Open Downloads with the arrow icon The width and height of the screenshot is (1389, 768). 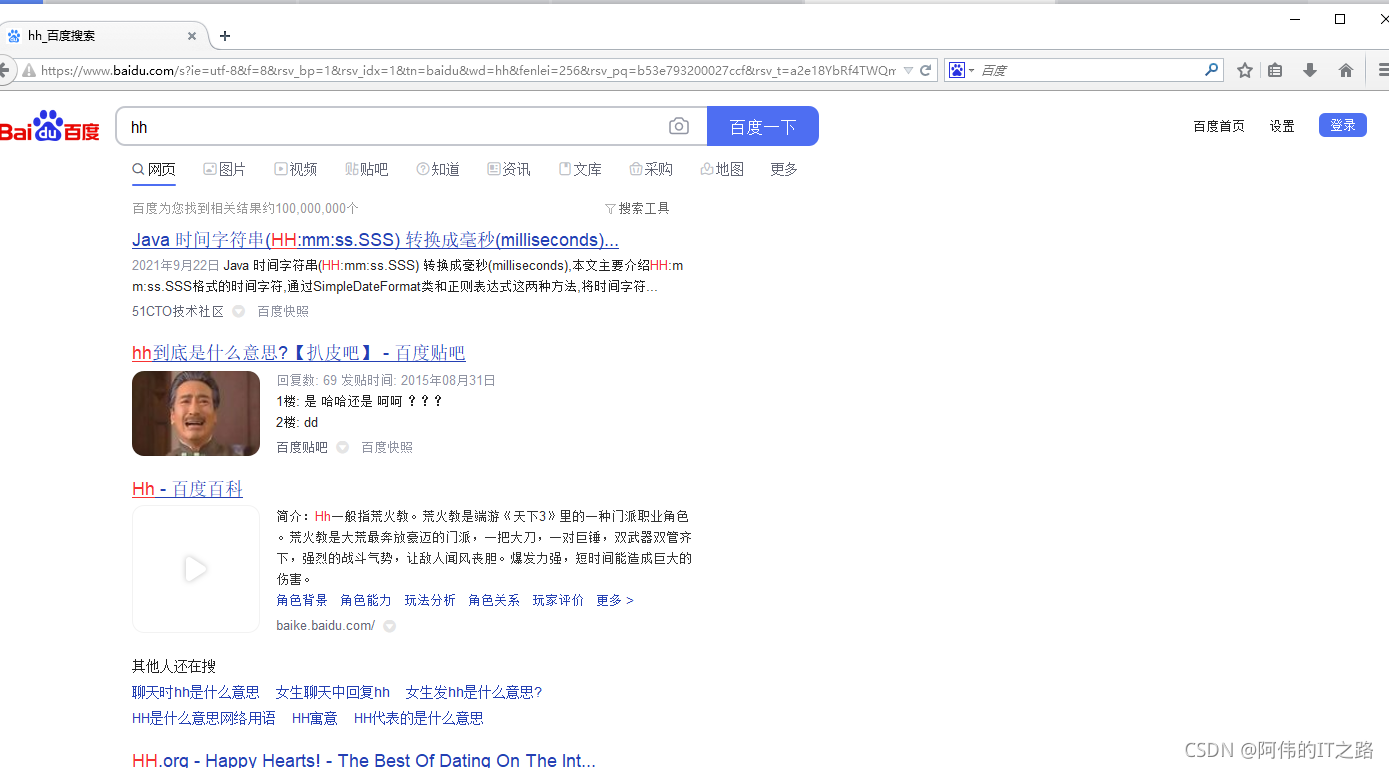(x=1310, y=70)
